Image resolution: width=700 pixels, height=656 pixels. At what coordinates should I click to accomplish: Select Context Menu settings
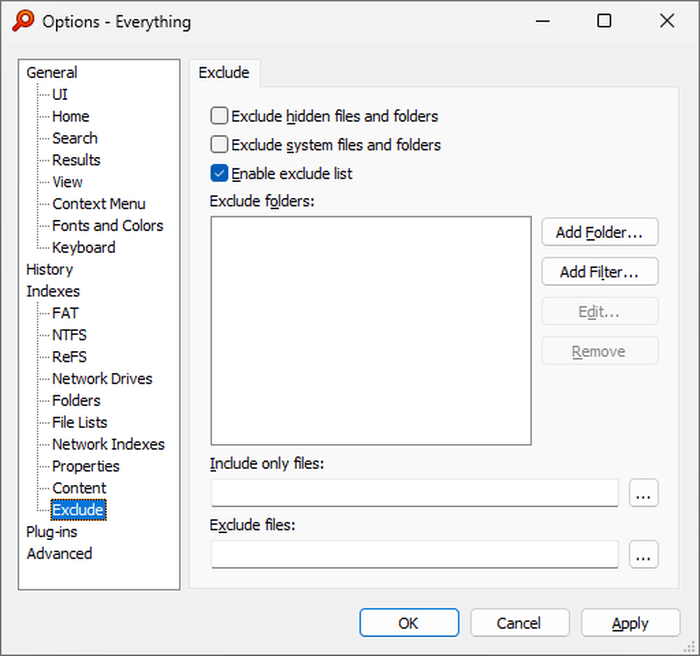[x=99, y=204]
